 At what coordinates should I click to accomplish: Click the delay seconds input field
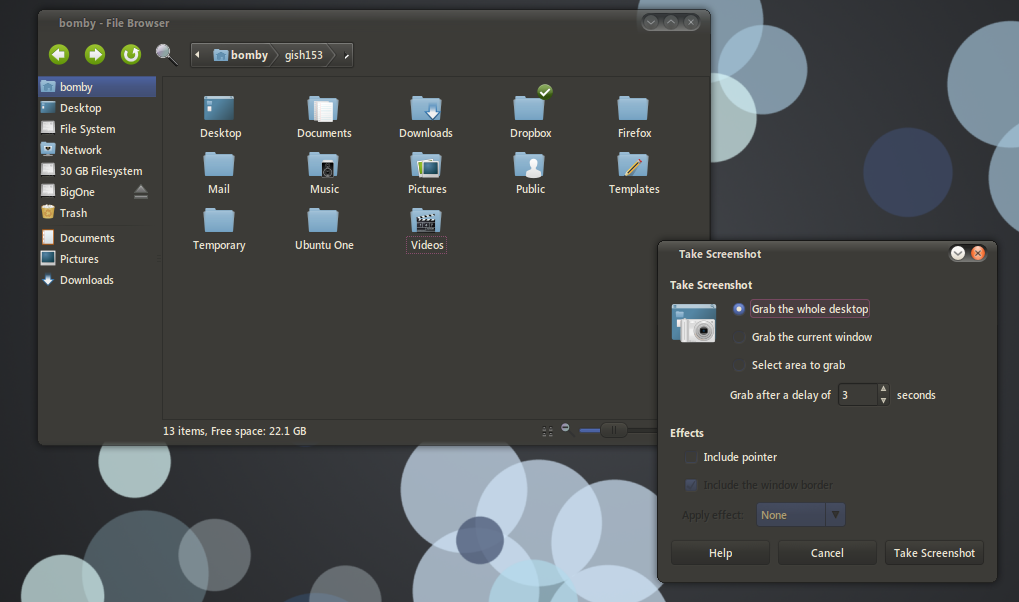pos(858,395)
